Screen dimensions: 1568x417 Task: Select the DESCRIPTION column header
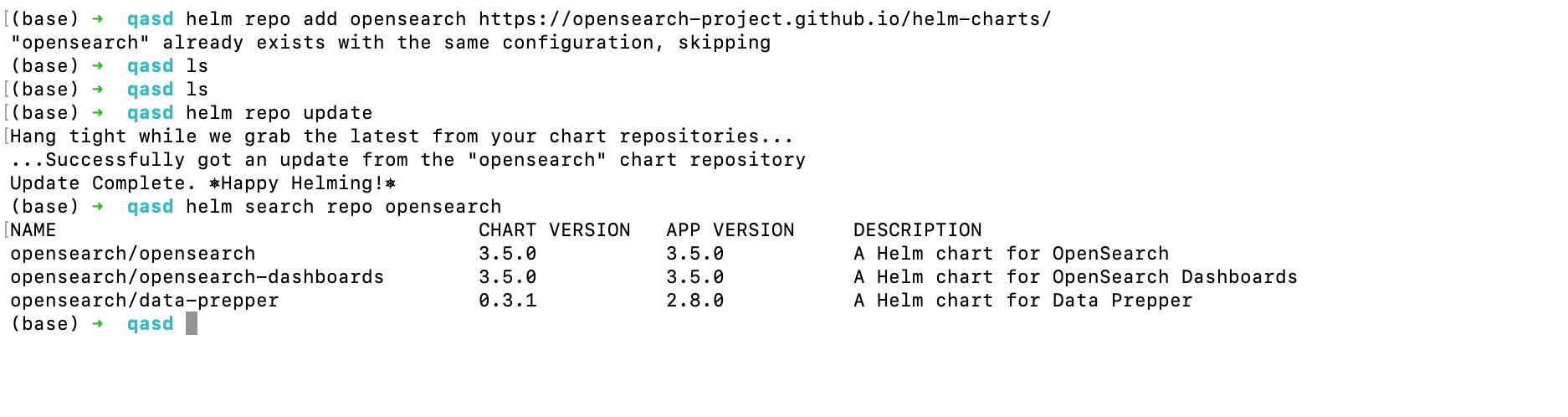click(917, 230)
